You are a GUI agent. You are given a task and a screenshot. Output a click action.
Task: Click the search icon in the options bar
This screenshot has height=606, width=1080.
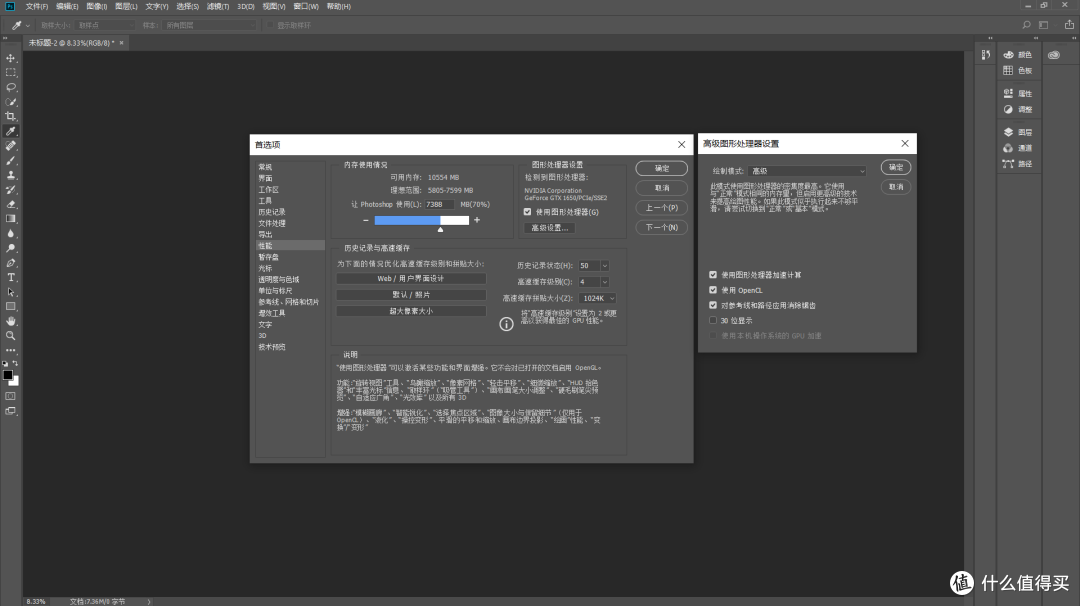coord(1026,25)
